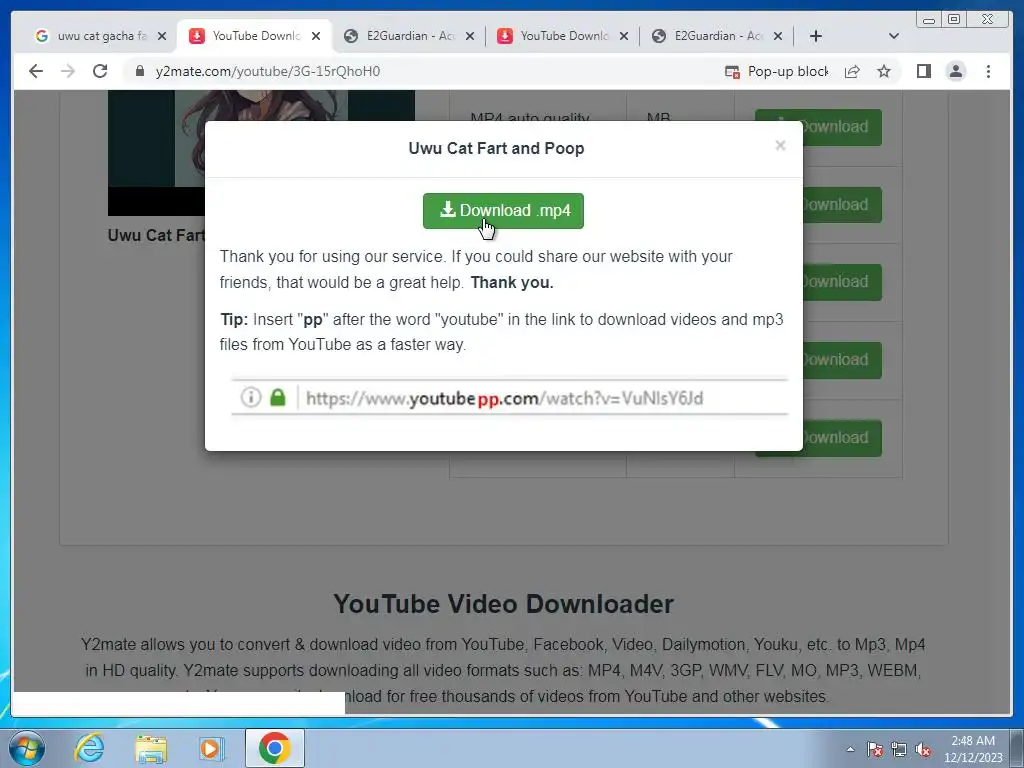Open Action Center flag icon
The height and width of the screenshot is (768, 1024).
[x=875, y=749]
